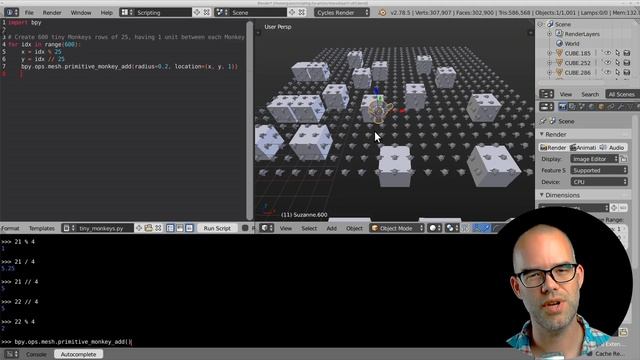Click the Blender logo in info header
This screenshot has height=360, width=640.
click(x=382, y=13)
